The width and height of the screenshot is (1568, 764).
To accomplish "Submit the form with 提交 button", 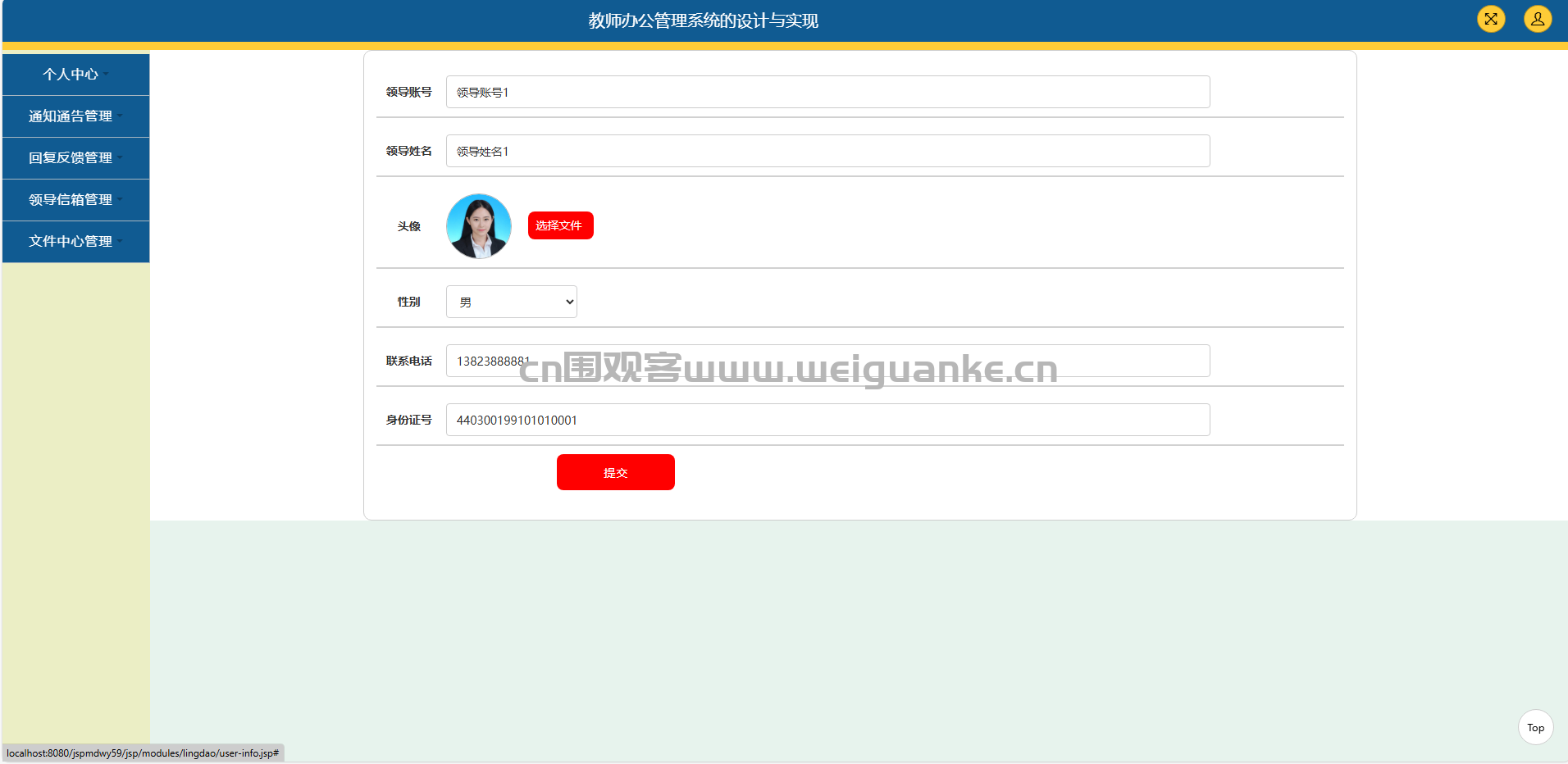I will pyautogui.click(x=615, y=472).
